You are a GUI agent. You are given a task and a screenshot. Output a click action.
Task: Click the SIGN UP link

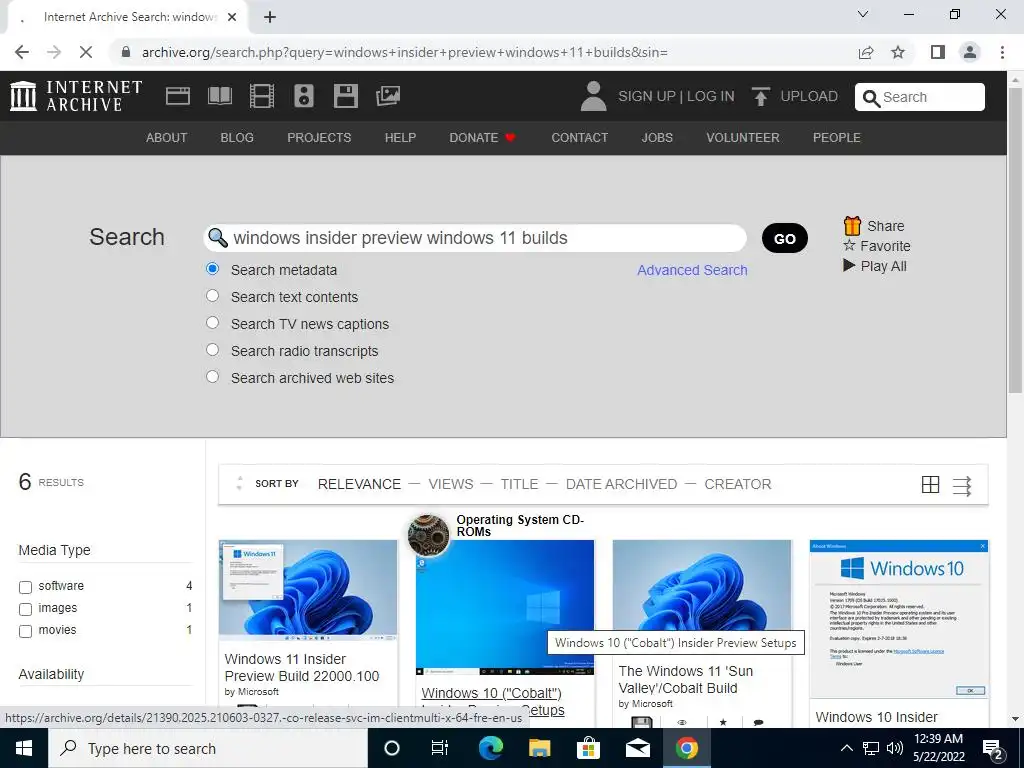tap(647, 96)
